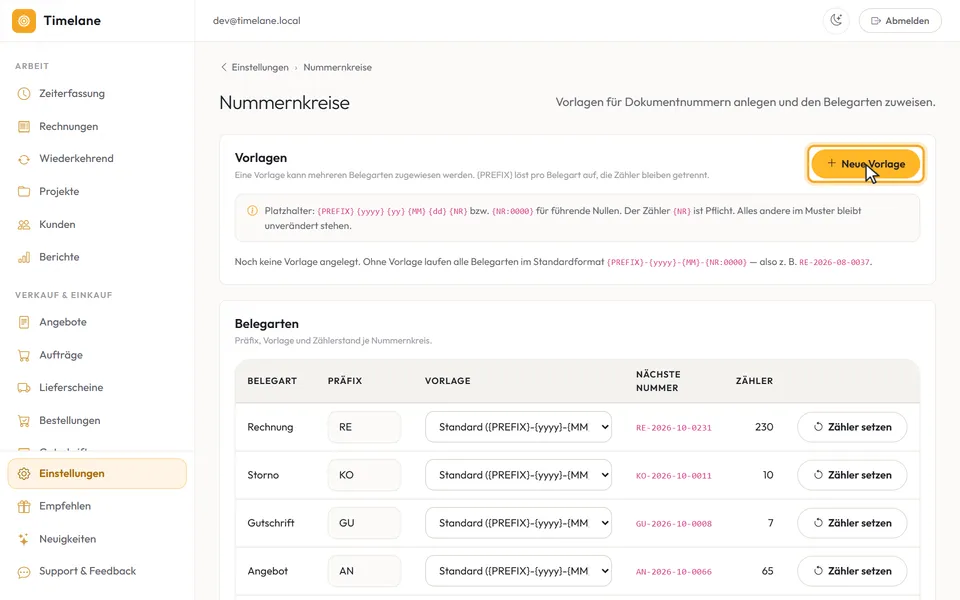Go to Neuigkeiten menu item
This screenshot has height=600, width=960.
97,539
